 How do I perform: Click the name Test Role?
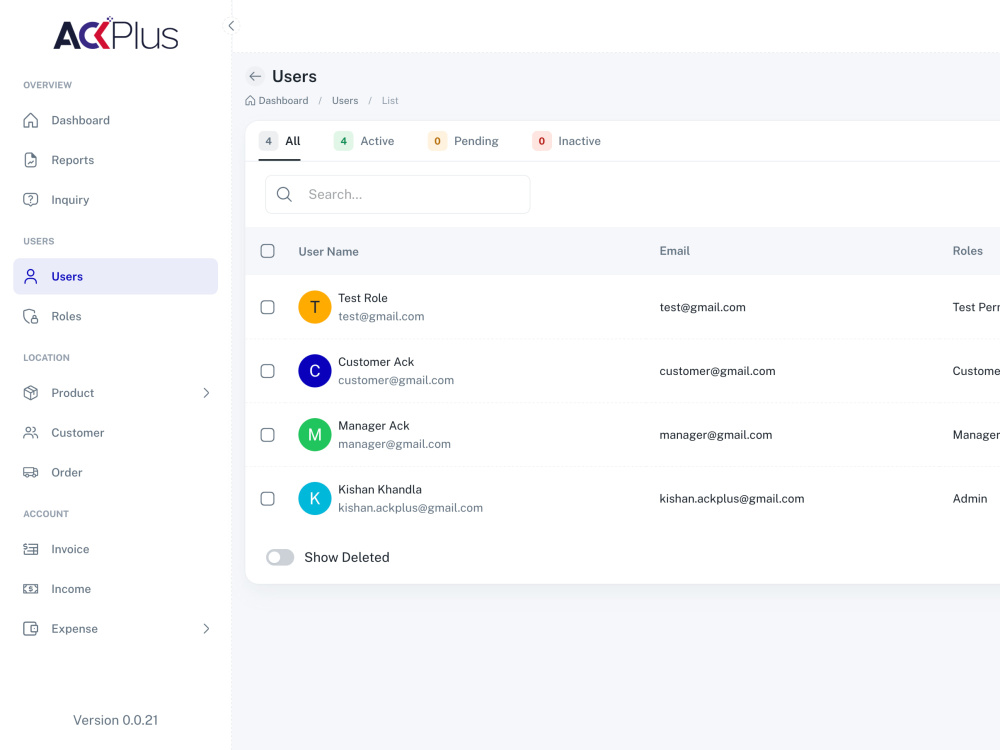pyautogui.click(x=363, y=298)
